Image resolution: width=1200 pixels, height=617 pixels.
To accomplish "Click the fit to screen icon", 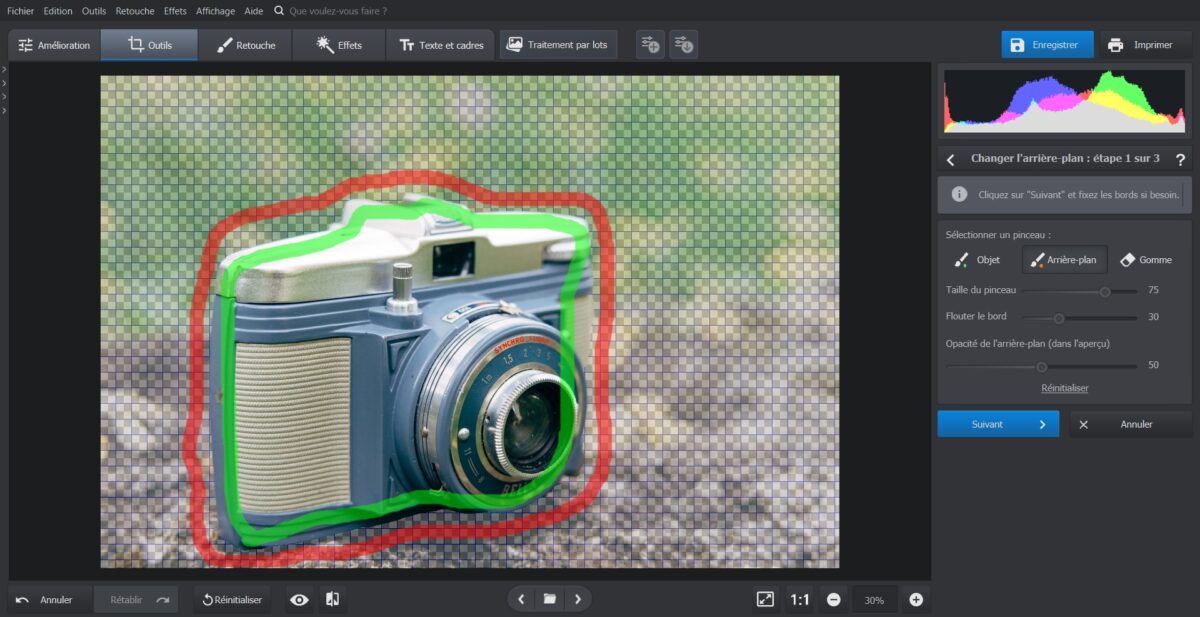I will pos(765,599).
